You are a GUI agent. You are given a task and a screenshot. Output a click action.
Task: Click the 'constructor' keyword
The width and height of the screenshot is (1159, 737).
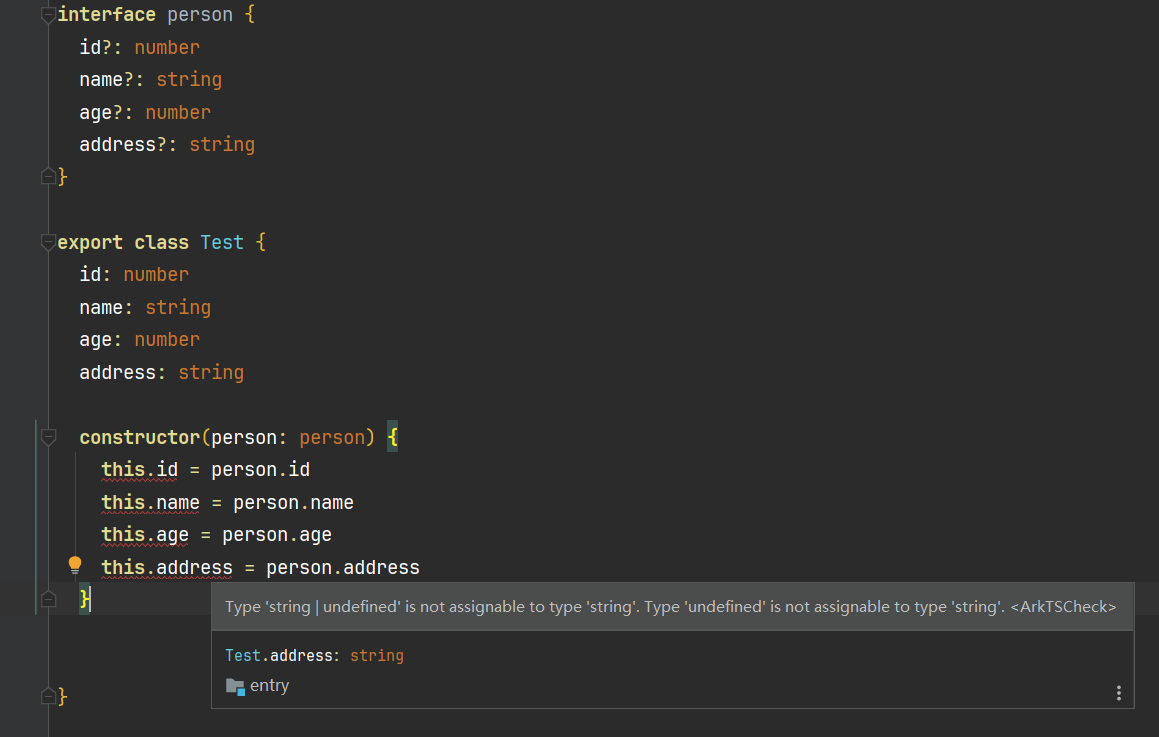pyautogui.click(x=140, y=438)
